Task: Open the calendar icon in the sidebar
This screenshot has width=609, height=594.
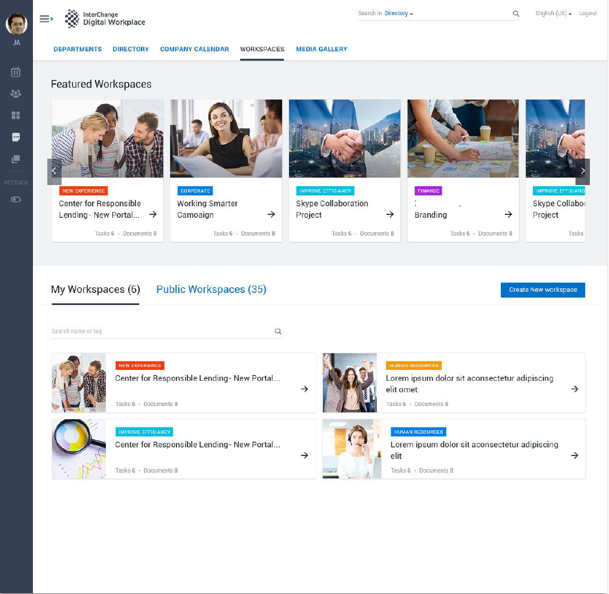Action: [x=16, y=72]
